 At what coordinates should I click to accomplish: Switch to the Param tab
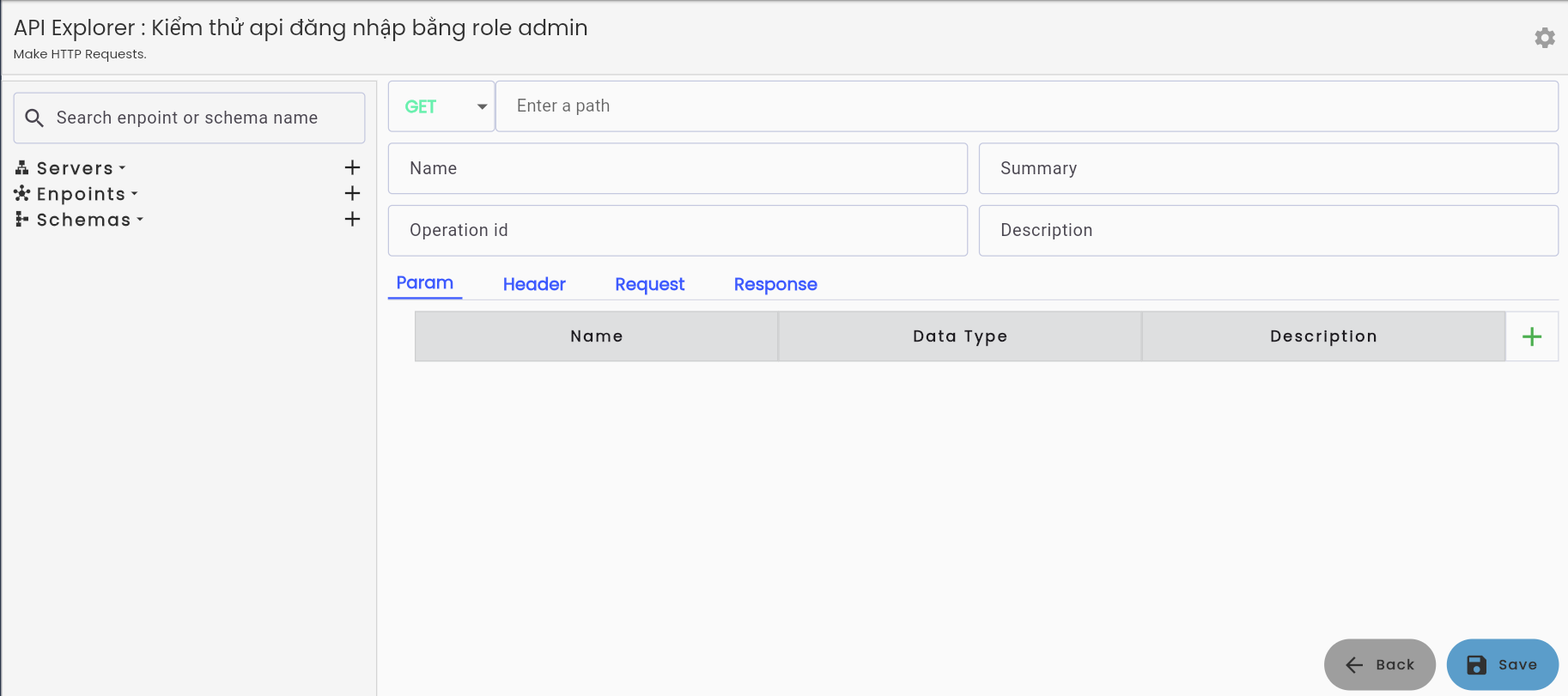425,283
